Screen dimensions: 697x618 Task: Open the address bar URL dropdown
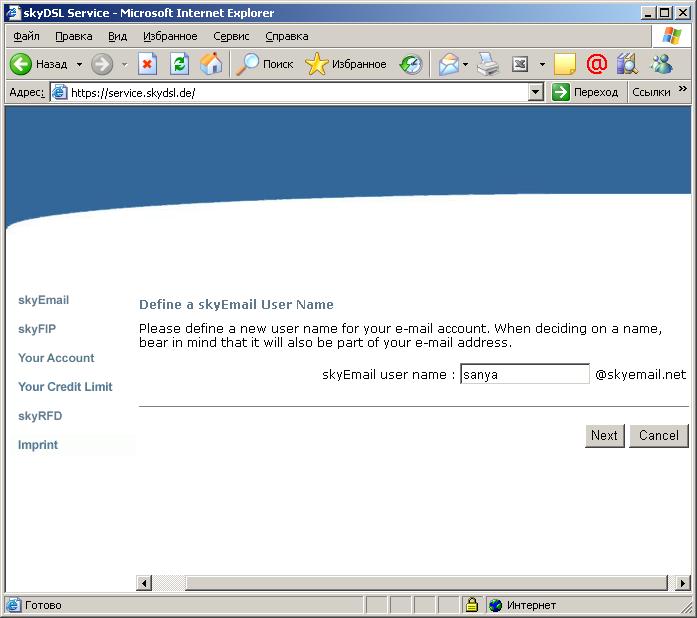click(x=536, y=92)
